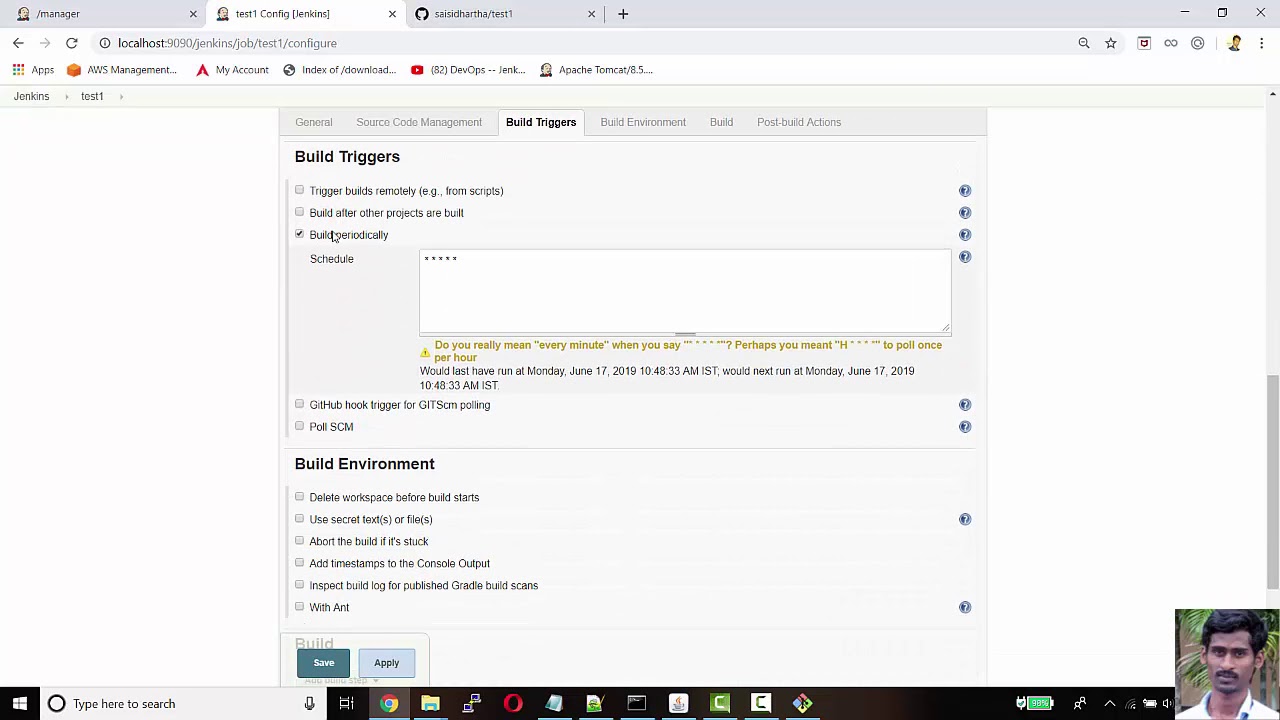Screen dimensions: 1280x720
Task: Expand the test1 breadcrumb dropdown arrow
Action: pyautogui.click(x=121, y=97)
